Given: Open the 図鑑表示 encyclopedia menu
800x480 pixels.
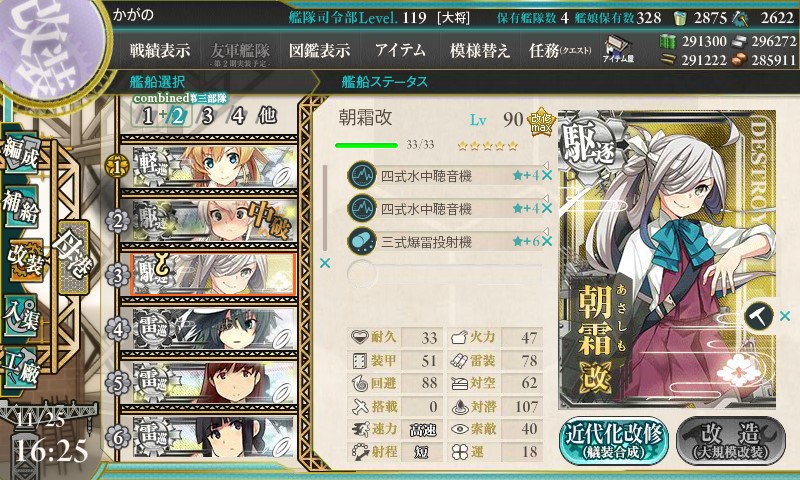Looking at the screenshot, I should point(319,50).
